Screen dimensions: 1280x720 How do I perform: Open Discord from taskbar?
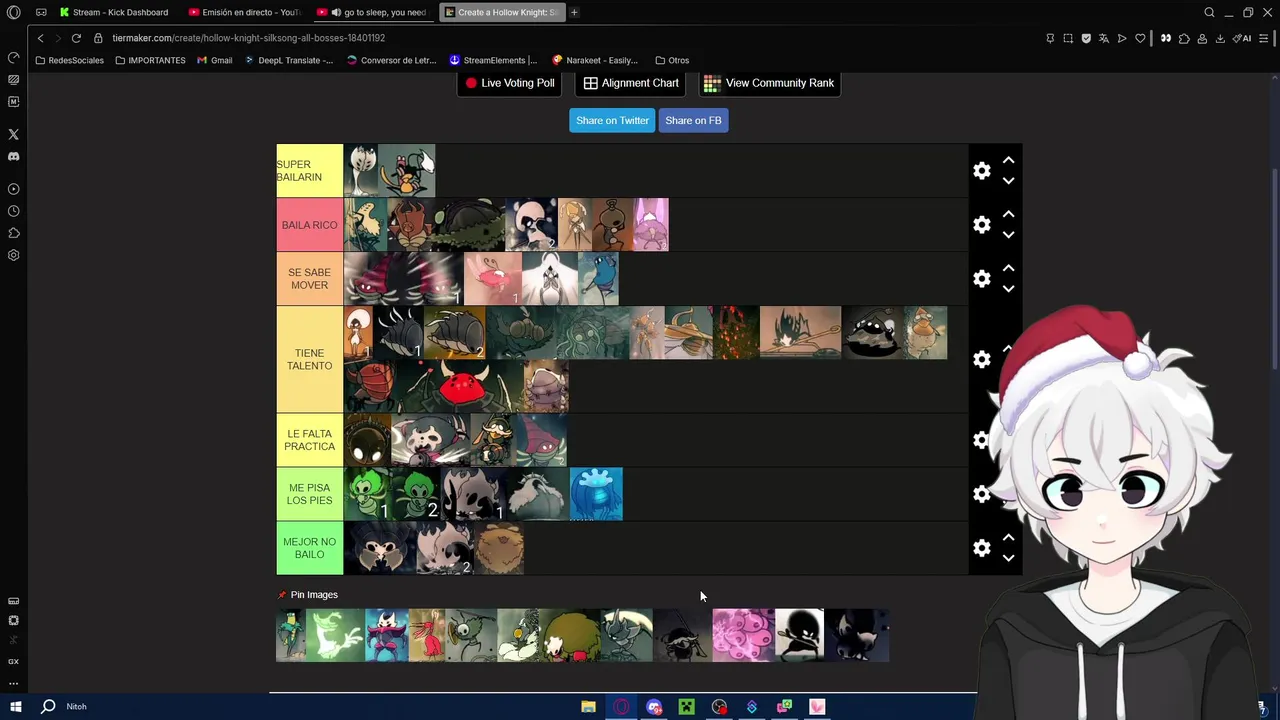(654, 707)
